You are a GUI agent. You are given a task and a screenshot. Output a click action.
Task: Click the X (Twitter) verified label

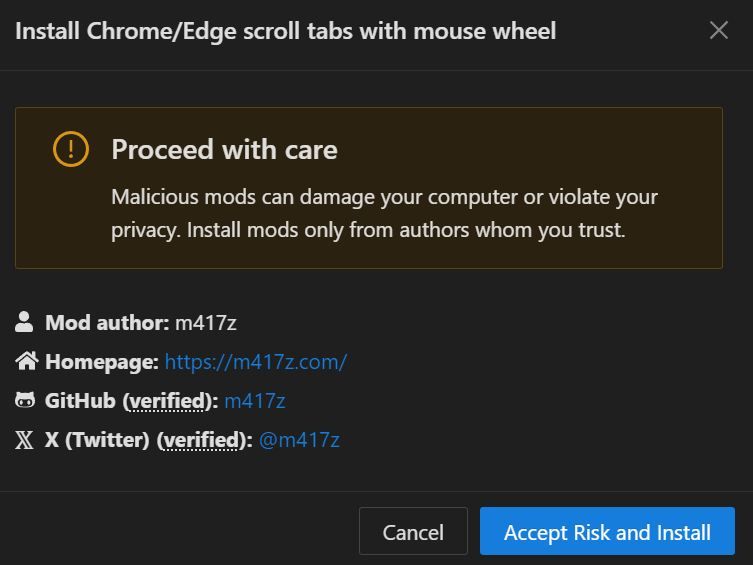tap(203, 439)
